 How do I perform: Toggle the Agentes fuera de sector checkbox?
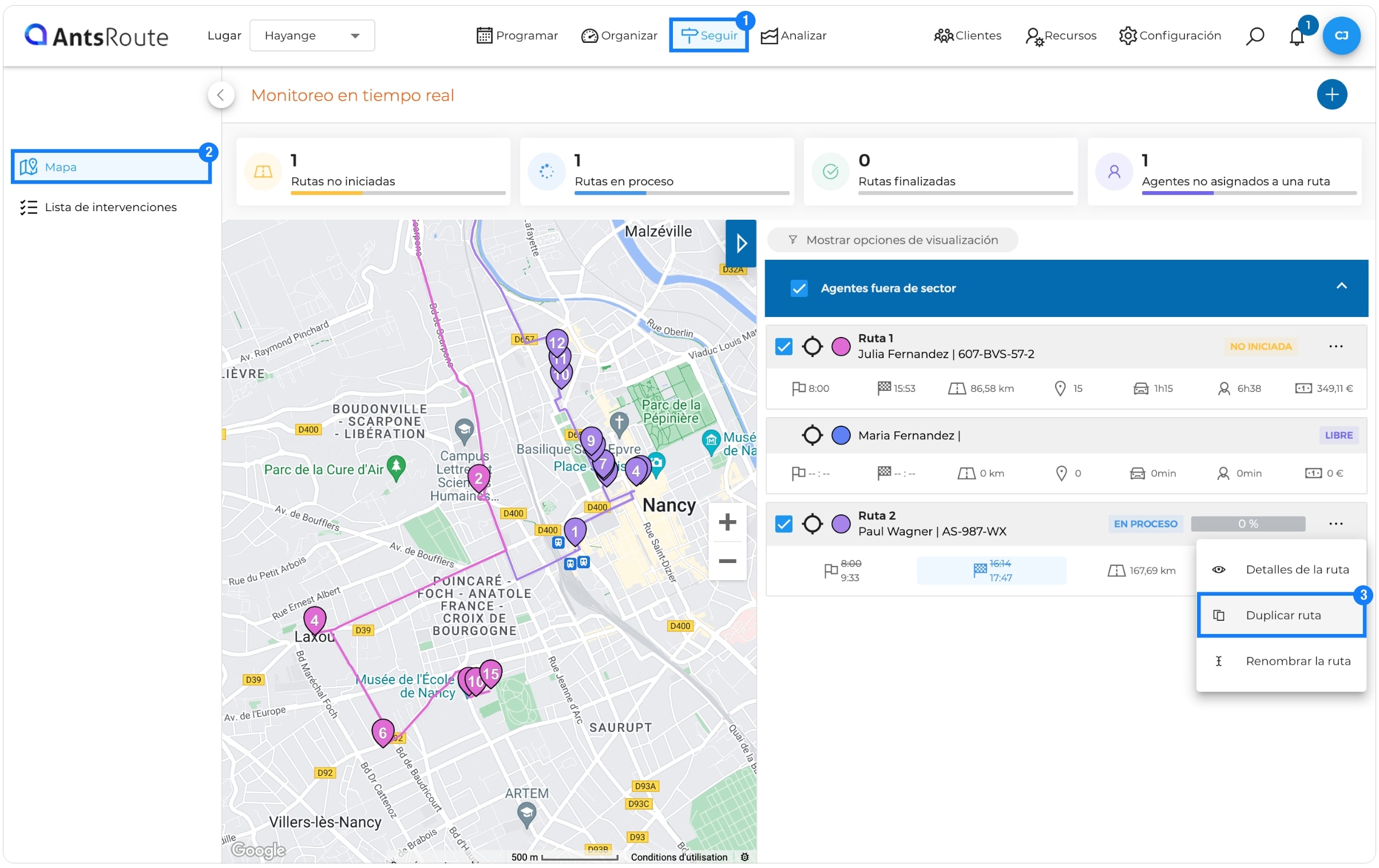[799, 288]
